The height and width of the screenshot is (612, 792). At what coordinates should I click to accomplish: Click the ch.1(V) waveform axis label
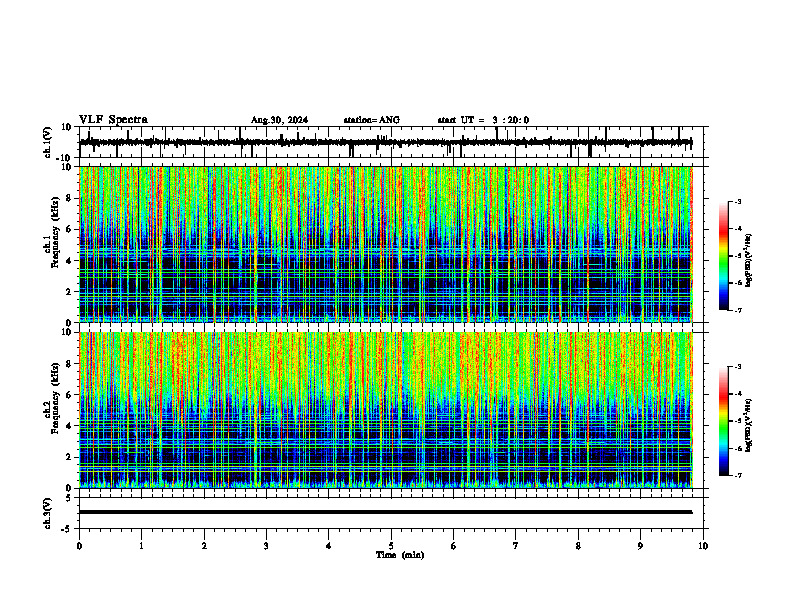pos(48,142)
